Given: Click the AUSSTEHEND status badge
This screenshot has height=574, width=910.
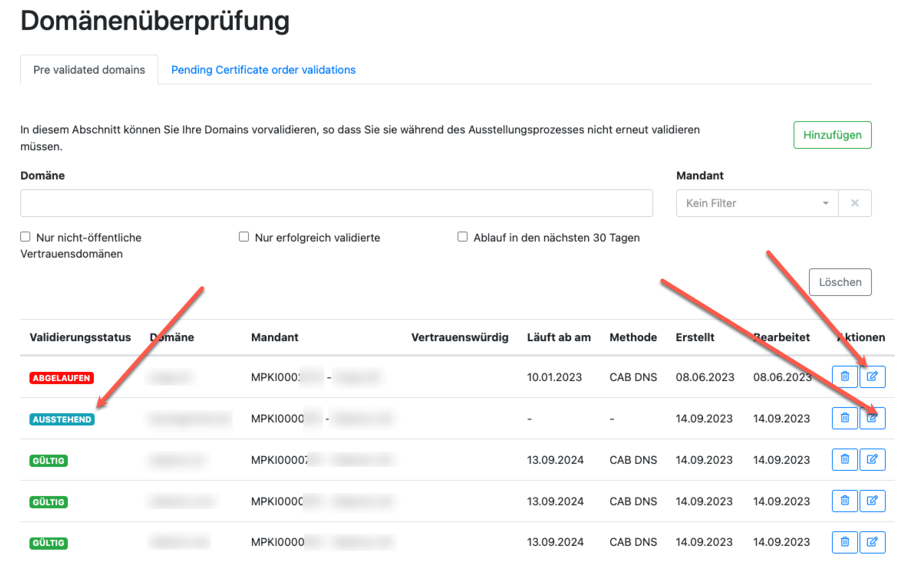Looking at the screenshot, I should (62, 420).
